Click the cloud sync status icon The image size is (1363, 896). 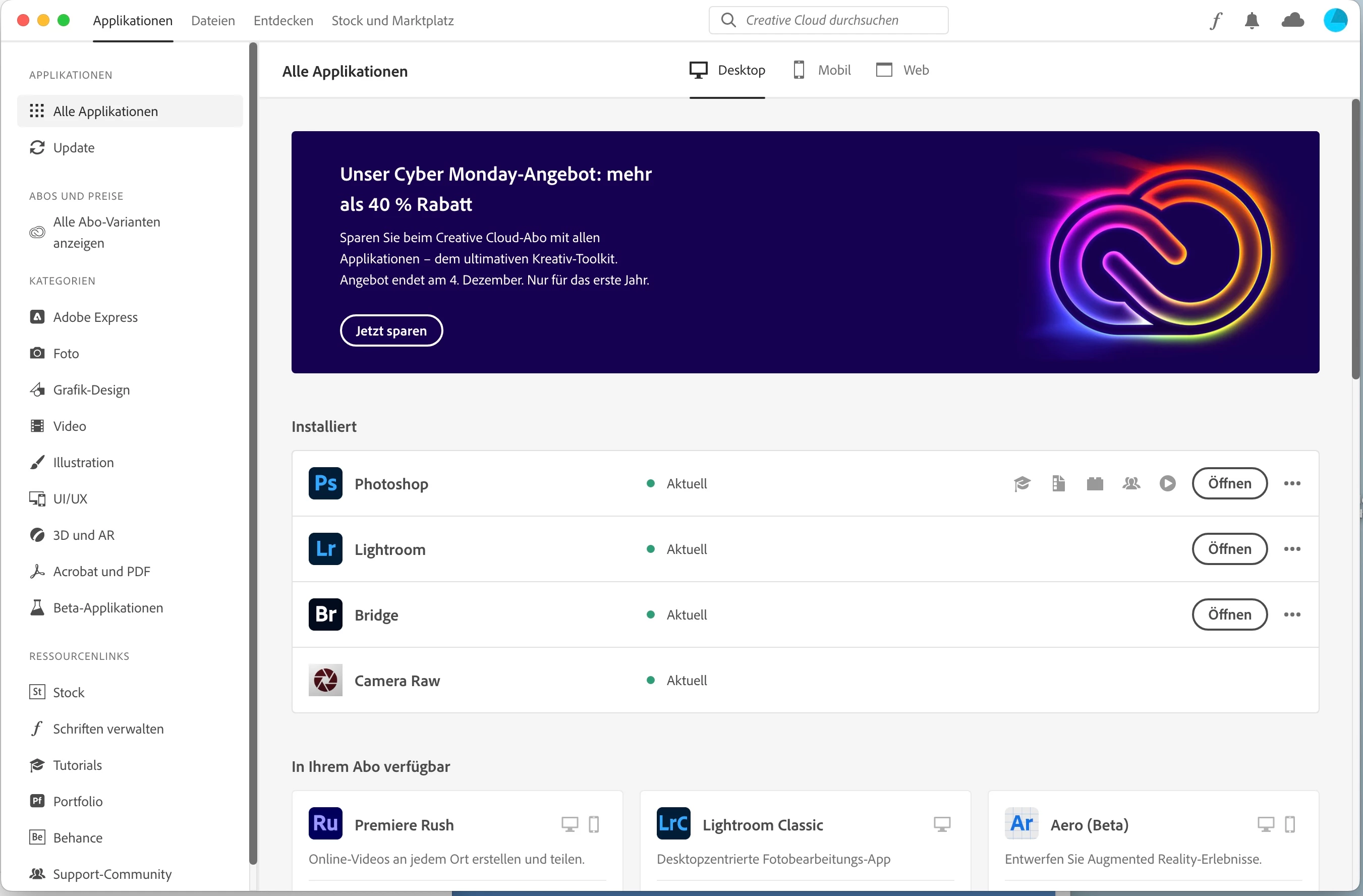pyautogui.click(x=1292, y=21)
